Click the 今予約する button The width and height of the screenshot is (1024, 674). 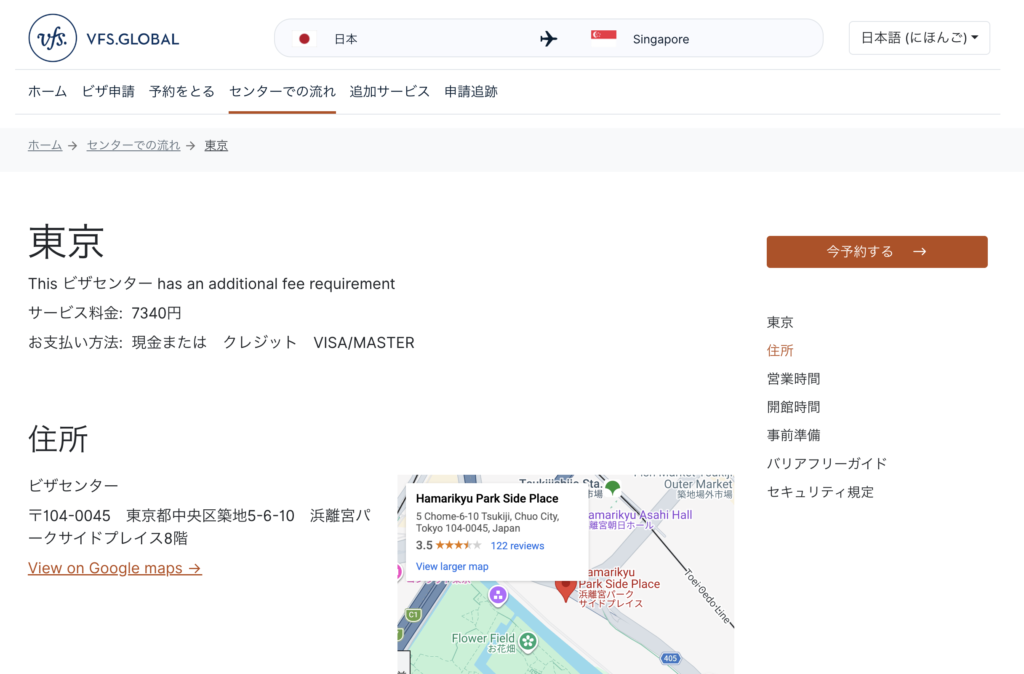(x=876, y=251)
